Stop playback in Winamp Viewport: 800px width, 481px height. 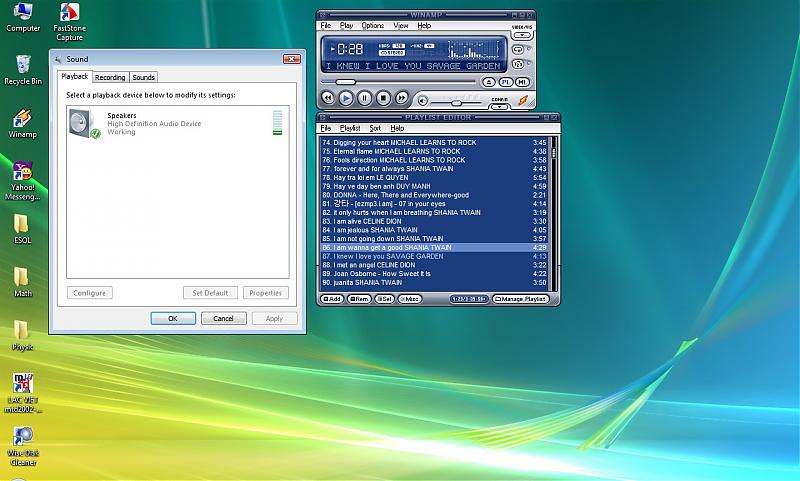(x=383, y=98)
